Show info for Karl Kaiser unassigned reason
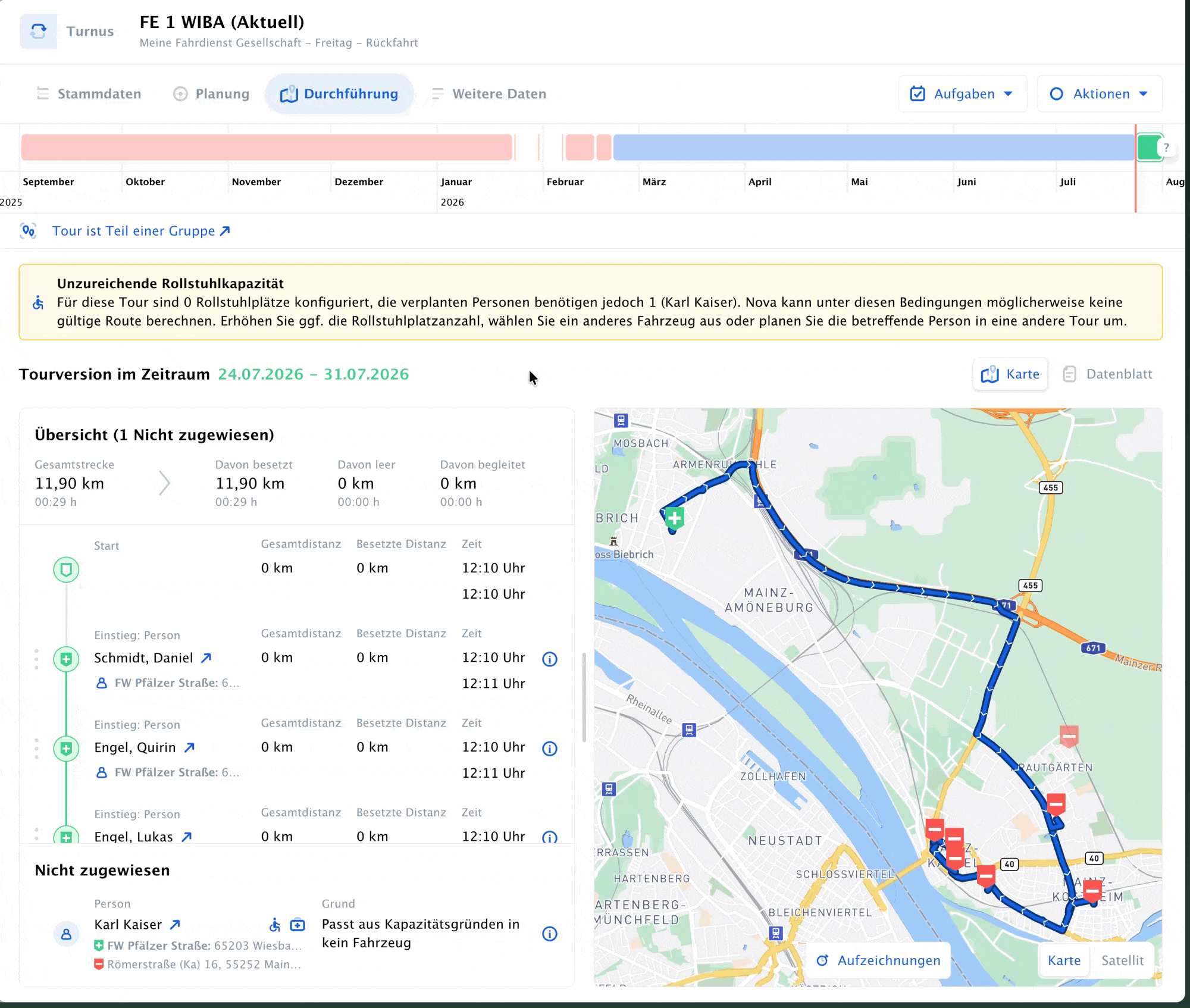 tap(550, 934)
